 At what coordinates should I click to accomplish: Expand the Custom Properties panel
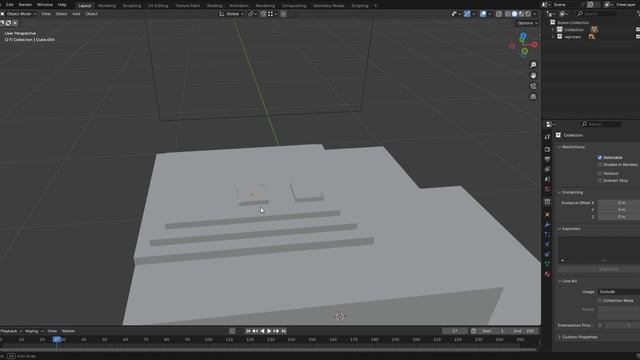coord(580,337)
